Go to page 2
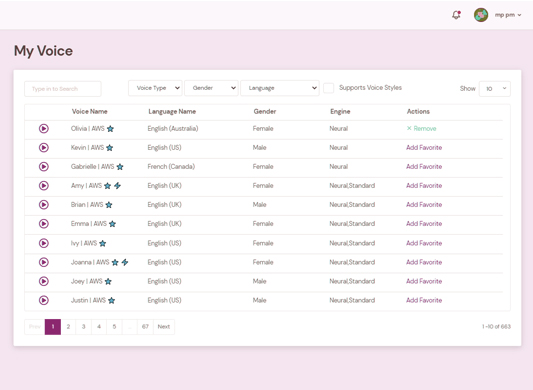Image resolution: width=533 pixels, height=390 pixels. click(68, 327)
